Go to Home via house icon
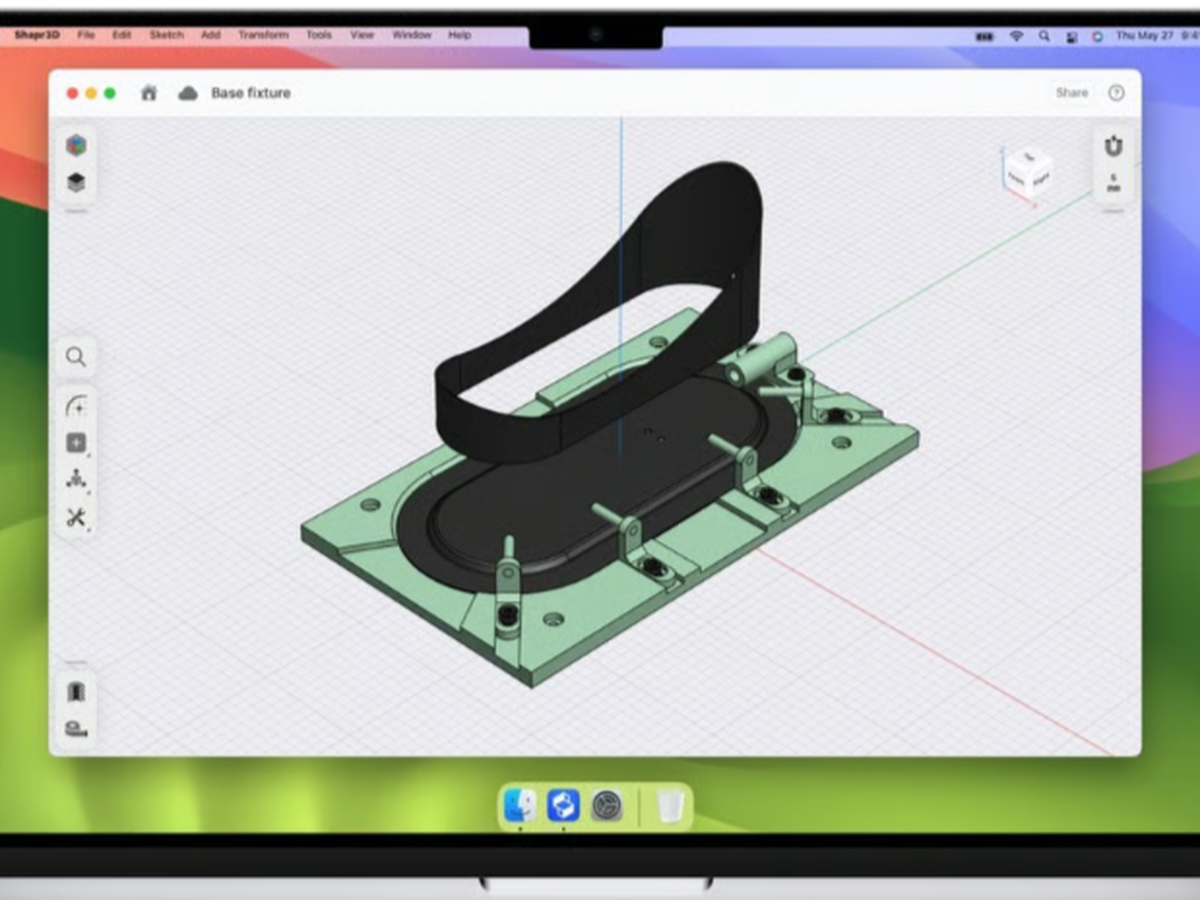Viewport: 1200px width, 900px height. pos(149,93)
